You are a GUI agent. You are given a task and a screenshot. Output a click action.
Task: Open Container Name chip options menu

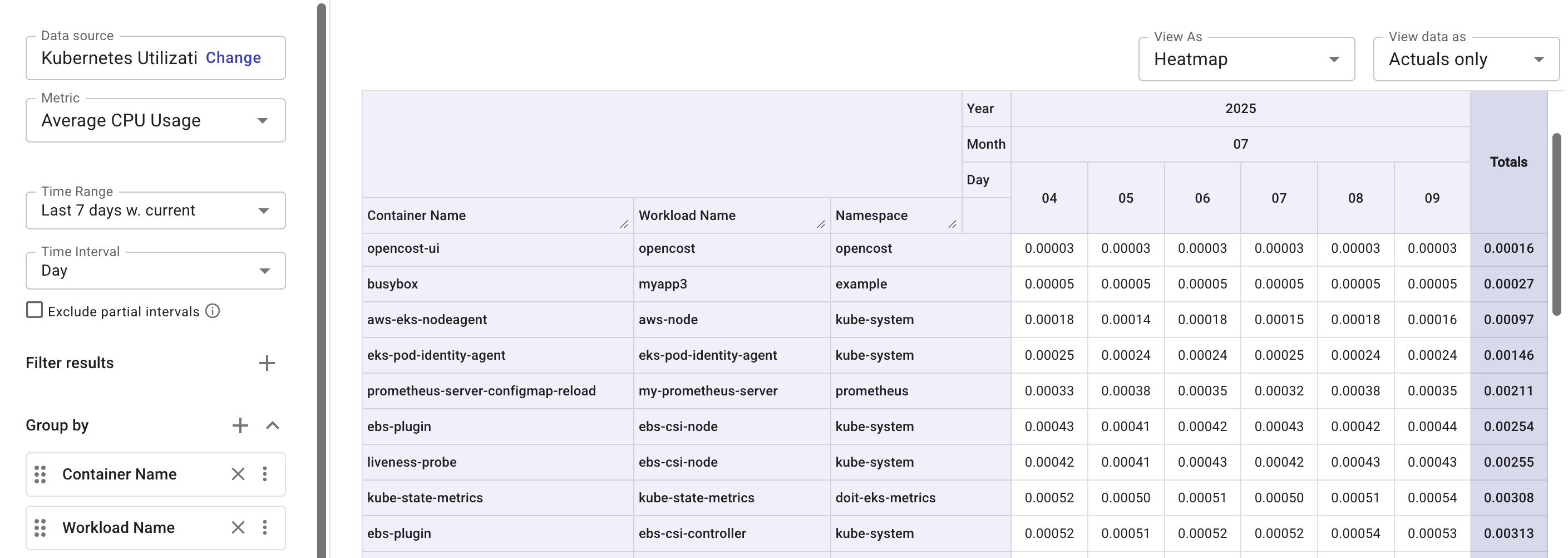[x=266, y=474]
